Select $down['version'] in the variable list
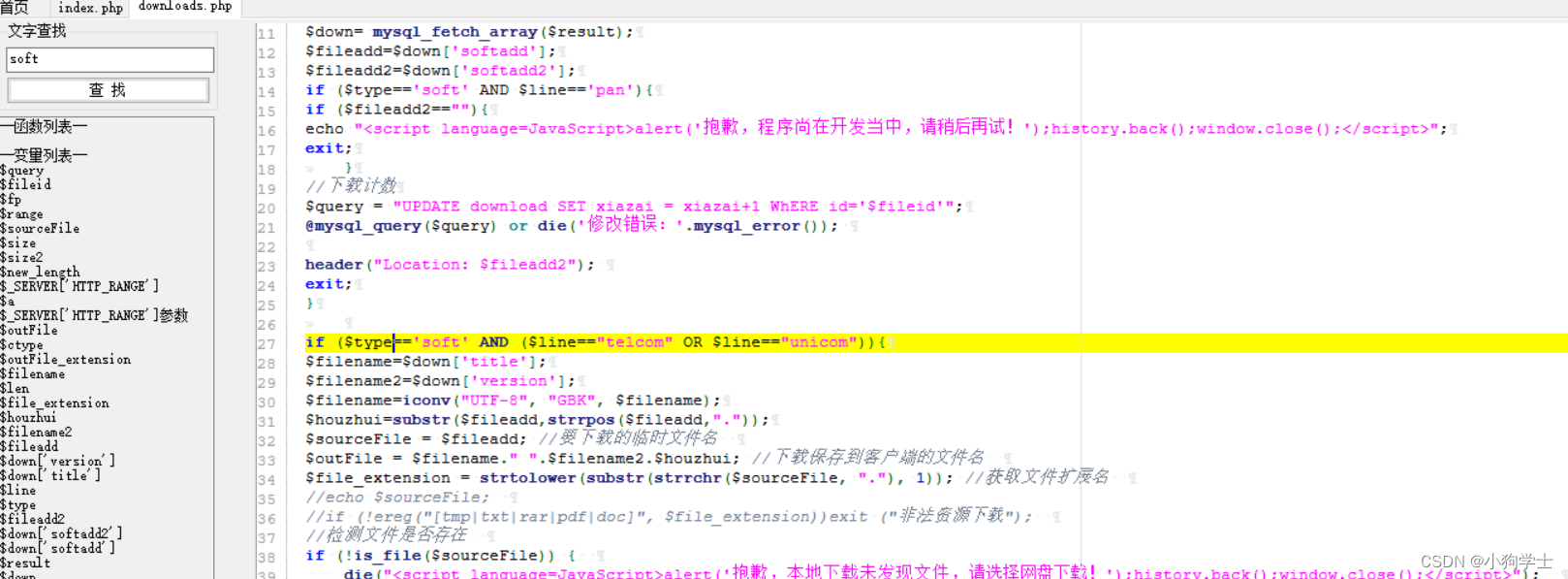The width and height of the screenshot is (1568, 579). (58, 461)
